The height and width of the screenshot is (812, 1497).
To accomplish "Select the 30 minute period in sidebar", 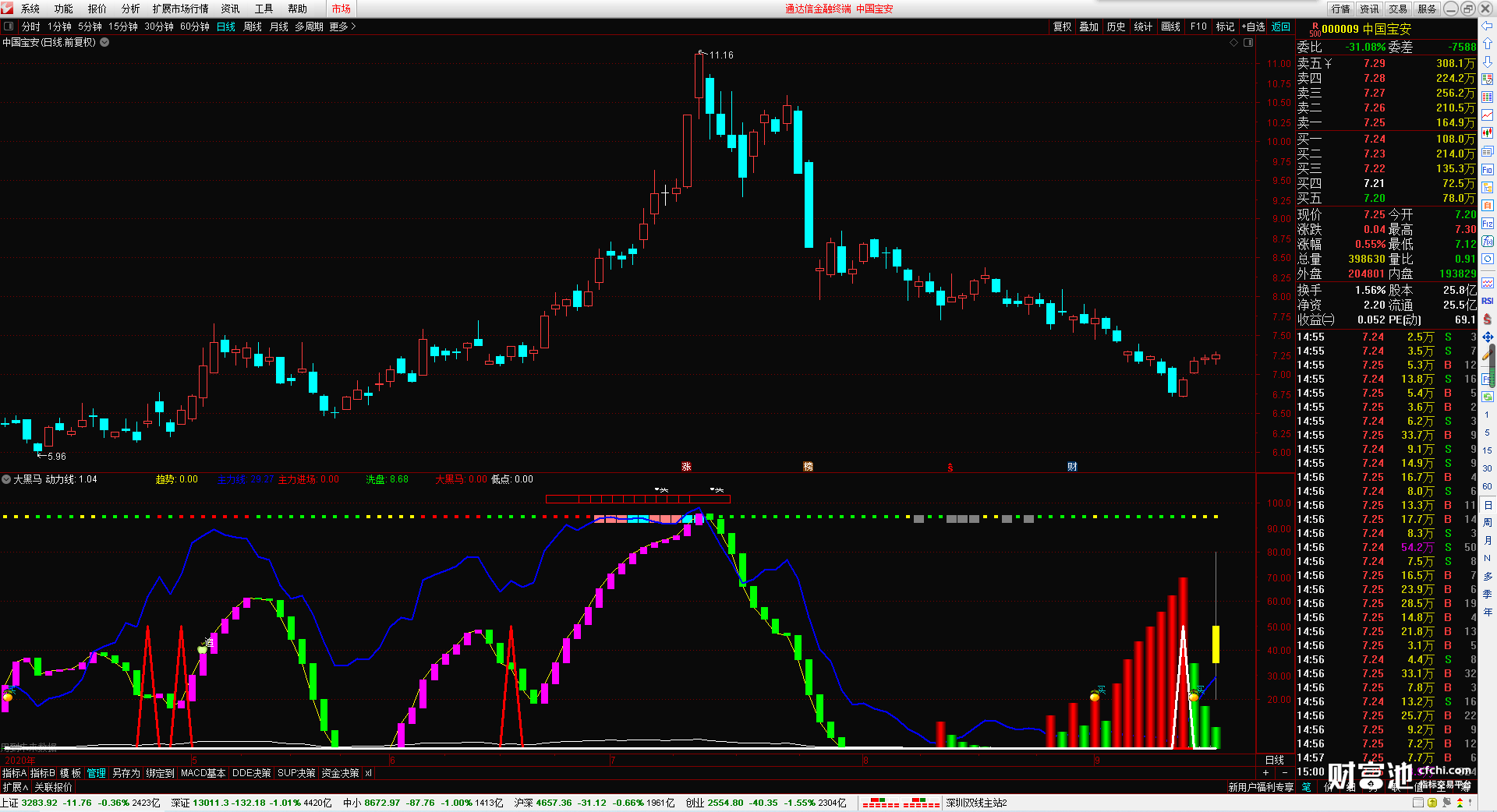I will click(1487, 468).
